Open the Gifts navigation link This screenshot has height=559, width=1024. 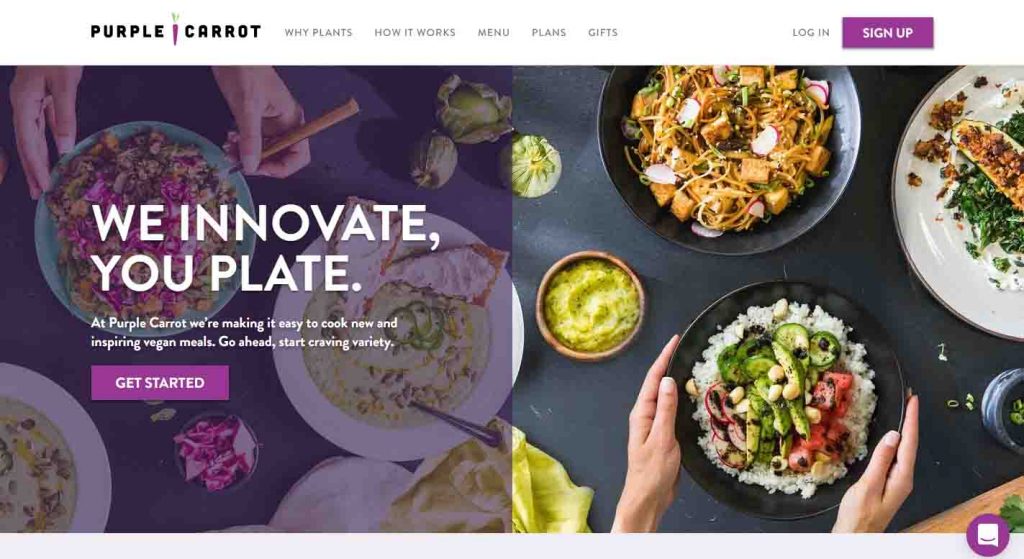tap(602, 33)
